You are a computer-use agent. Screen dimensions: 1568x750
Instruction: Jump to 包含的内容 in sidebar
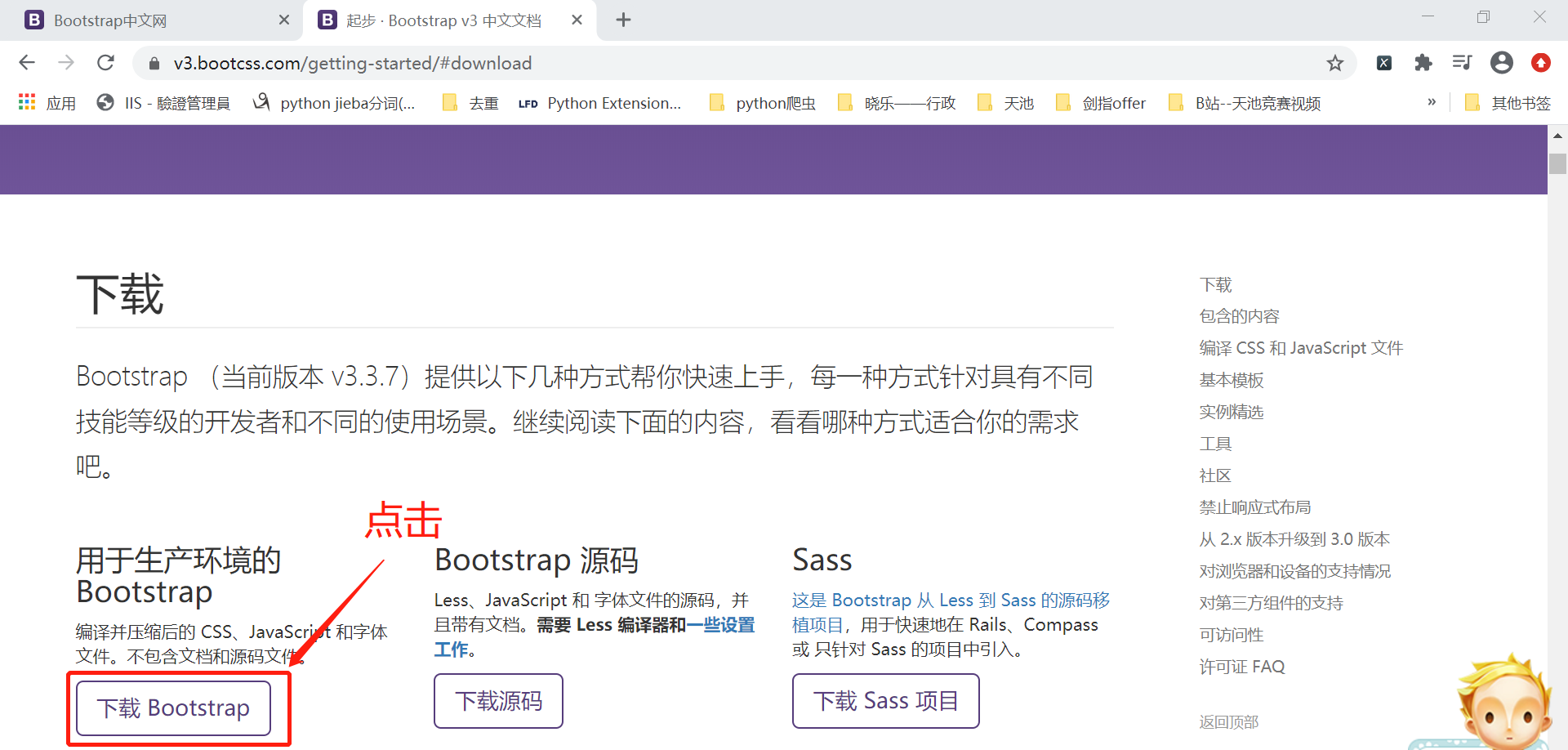(1239, 317)
